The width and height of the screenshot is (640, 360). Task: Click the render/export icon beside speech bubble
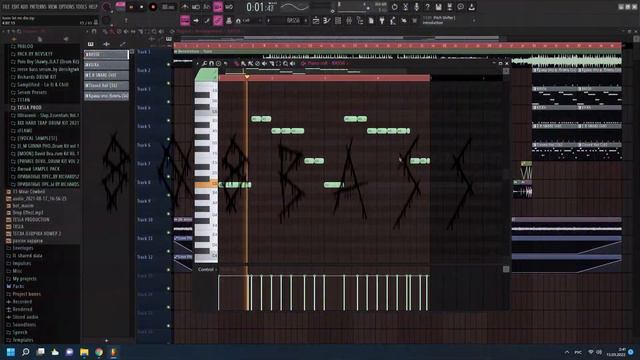471,7
